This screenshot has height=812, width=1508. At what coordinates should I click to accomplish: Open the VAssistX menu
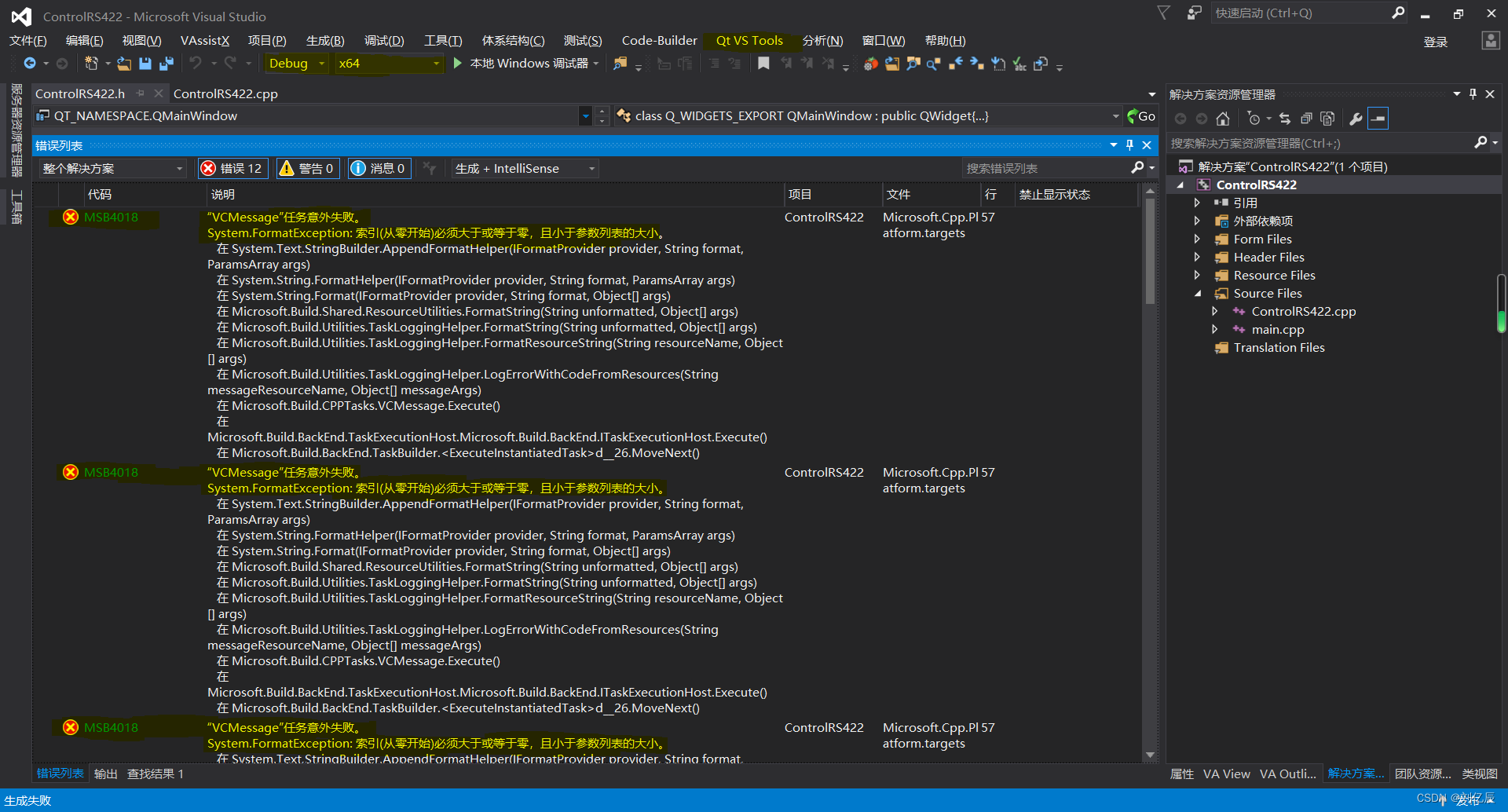click(205, 41)
